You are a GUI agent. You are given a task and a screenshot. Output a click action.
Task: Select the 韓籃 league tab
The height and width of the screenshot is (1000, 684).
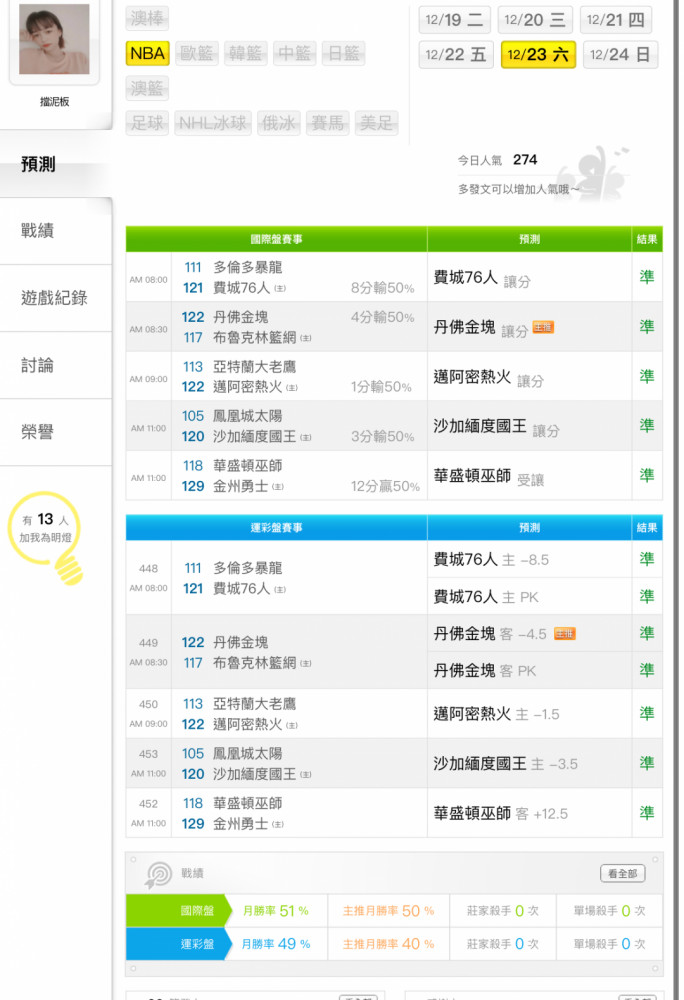[245, 54]
